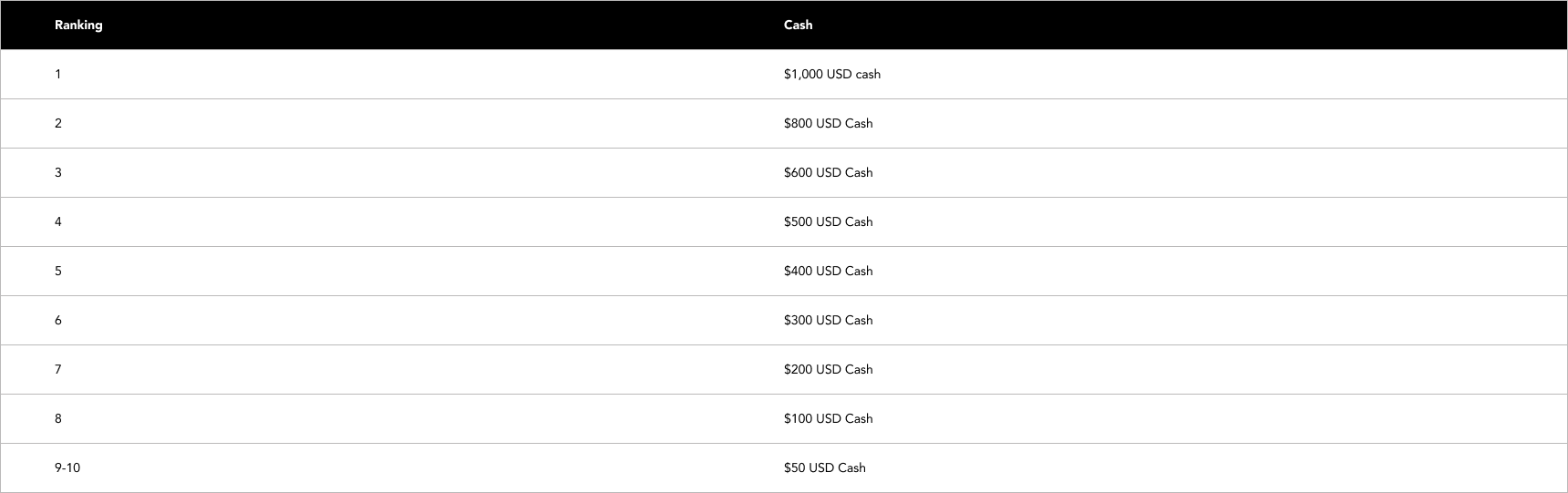Click the $100 USD Cash entry
Screen dimensions: 1568x493
click(x=828, y=418)
